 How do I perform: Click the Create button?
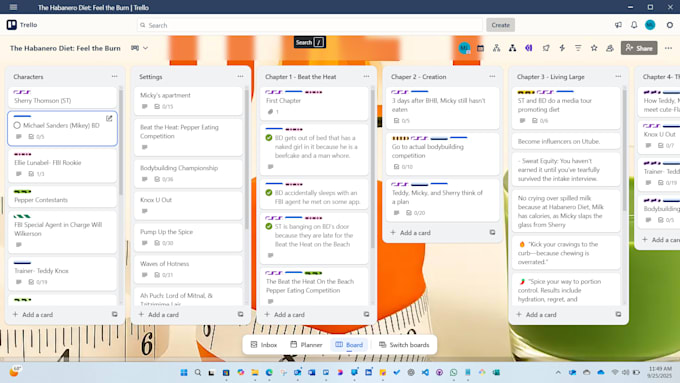[x=500, y=25]
